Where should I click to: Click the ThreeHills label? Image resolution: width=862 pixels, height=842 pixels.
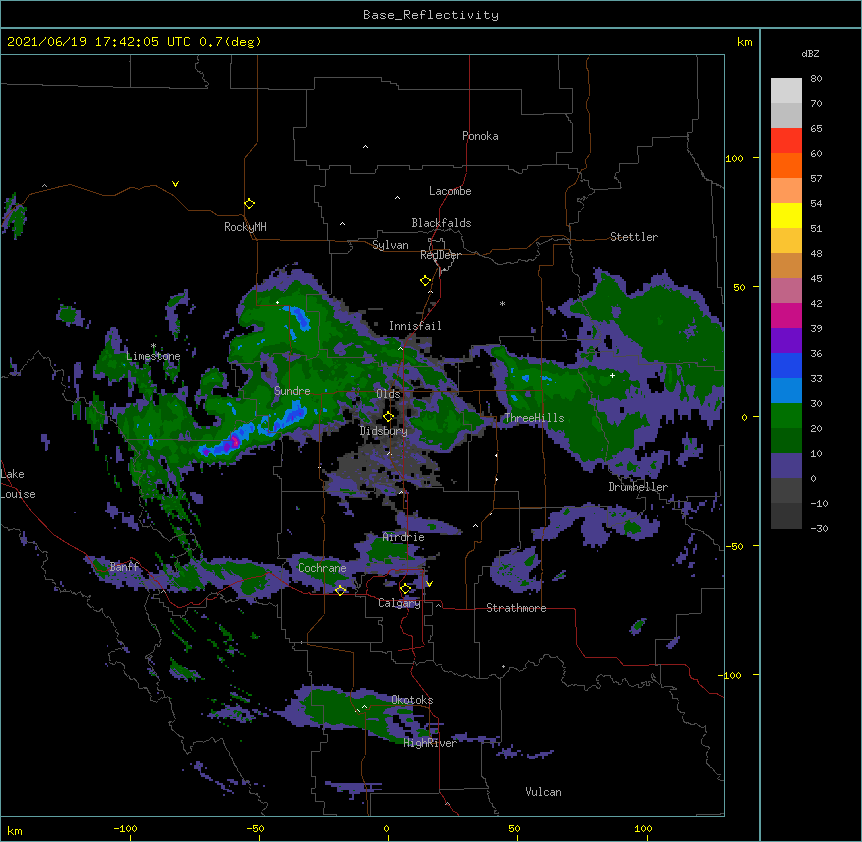coord(534,418)
